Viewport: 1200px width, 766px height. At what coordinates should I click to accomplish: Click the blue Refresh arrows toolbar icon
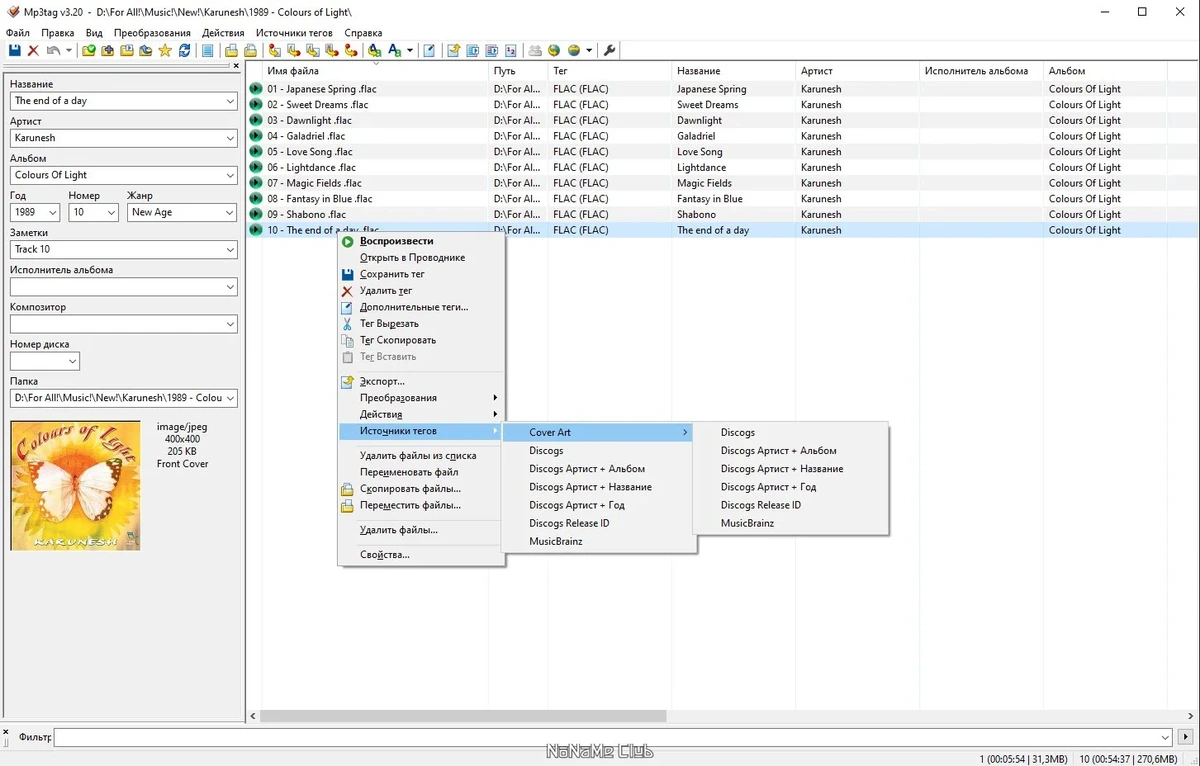[x=184, y=50]
